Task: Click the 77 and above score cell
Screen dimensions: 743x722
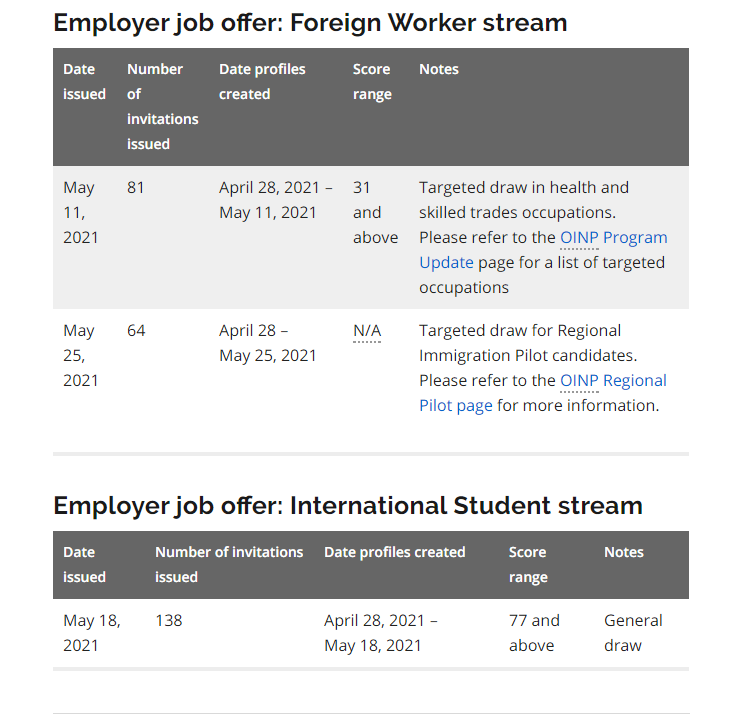Action: [534, 633]
